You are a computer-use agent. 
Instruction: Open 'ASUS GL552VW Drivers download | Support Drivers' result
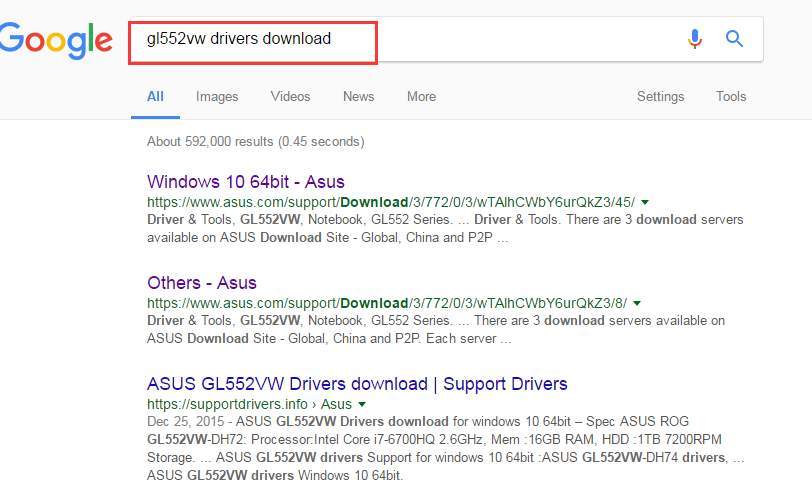point(357,384)
